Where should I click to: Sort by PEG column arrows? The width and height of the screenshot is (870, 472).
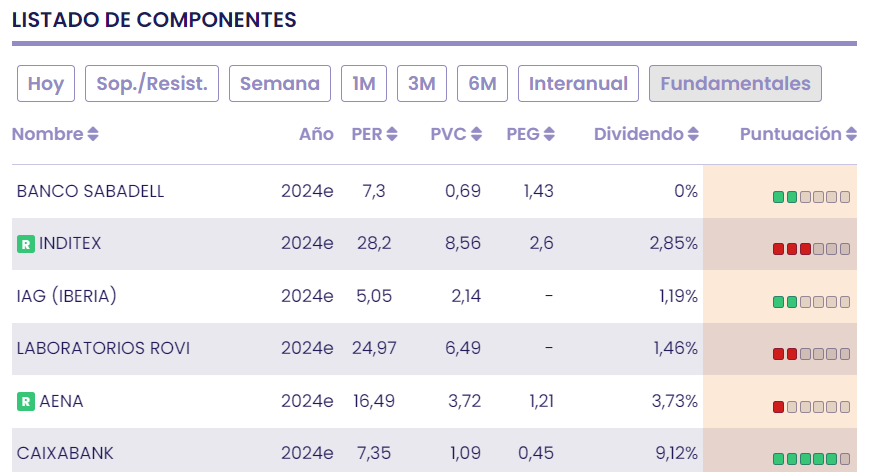(x=549, y=135)
